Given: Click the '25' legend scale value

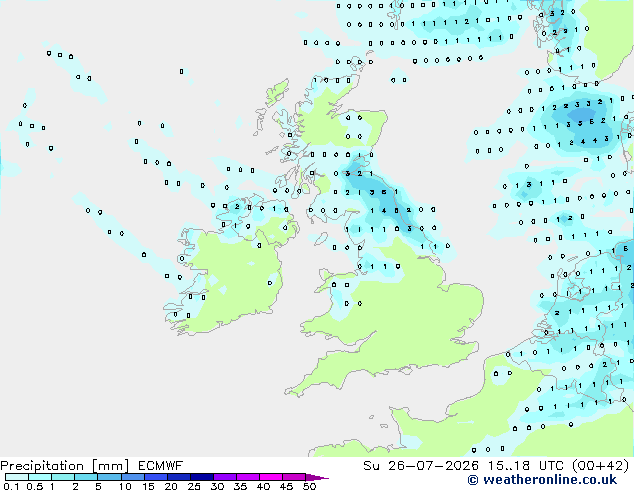Looking at the screenshot, I should pyautogui.click(x=194, y=486).
